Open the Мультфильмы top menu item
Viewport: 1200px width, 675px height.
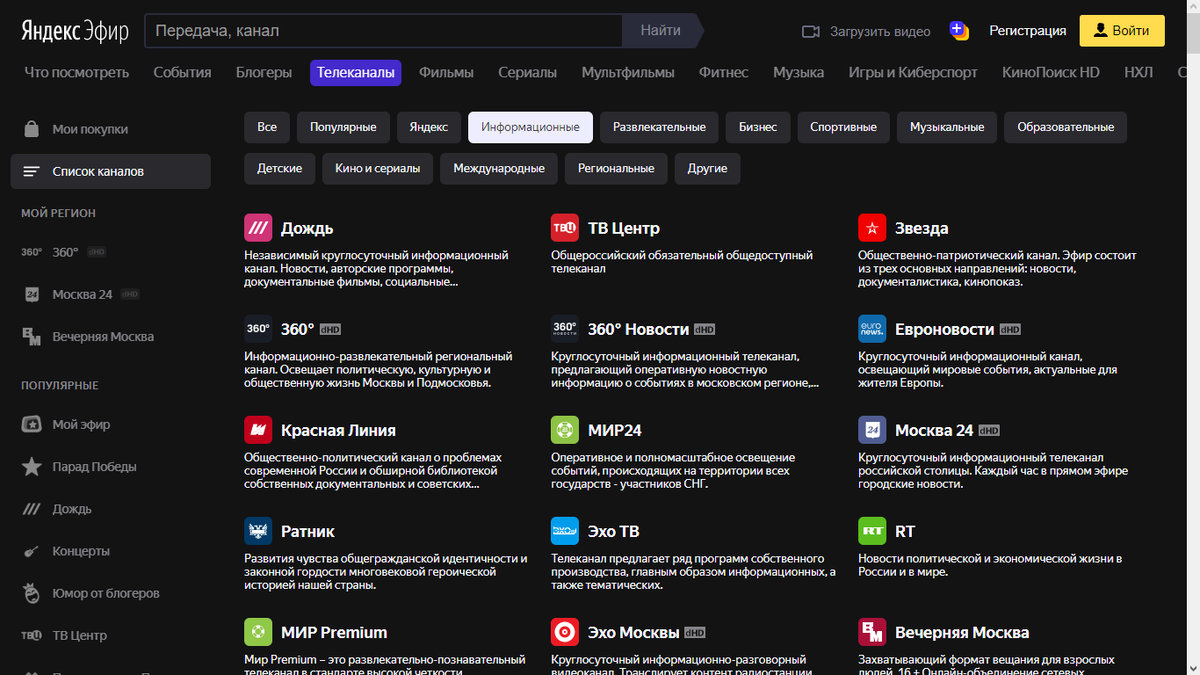(x=628, y=72)
